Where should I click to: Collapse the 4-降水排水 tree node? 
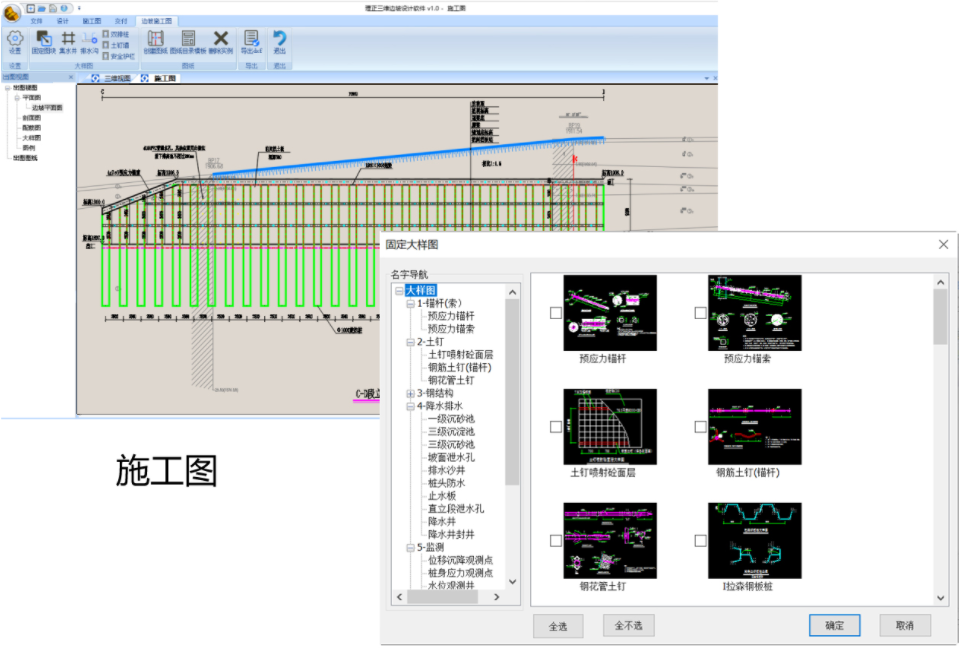(x=410, y=406)
